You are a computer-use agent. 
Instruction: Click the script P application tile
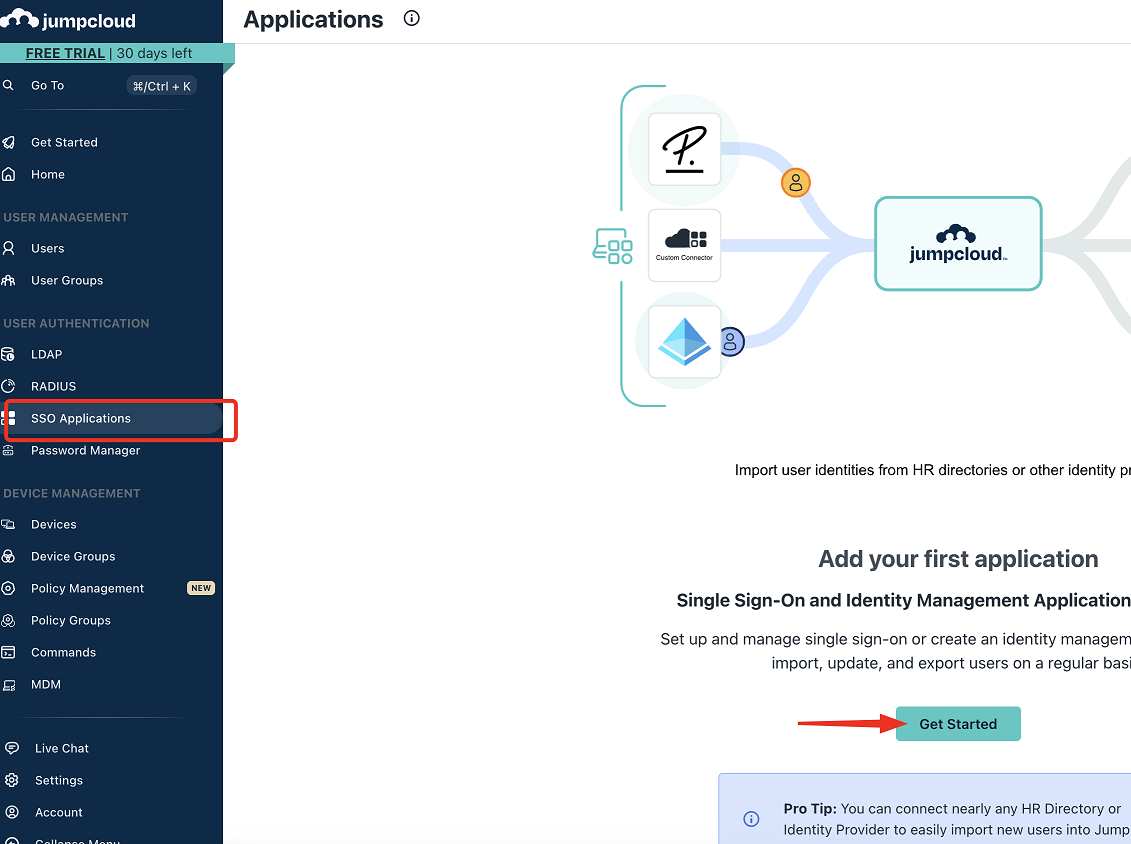click(x=685, y=149)
